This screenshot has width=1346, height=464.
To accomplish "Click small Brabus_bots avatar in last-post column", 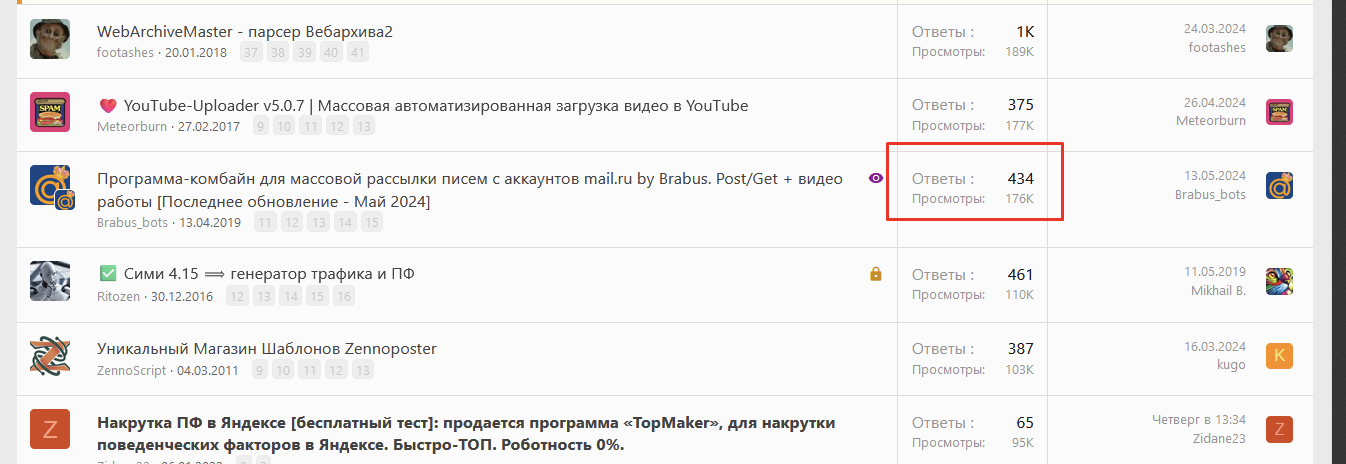I will 1280,186.
